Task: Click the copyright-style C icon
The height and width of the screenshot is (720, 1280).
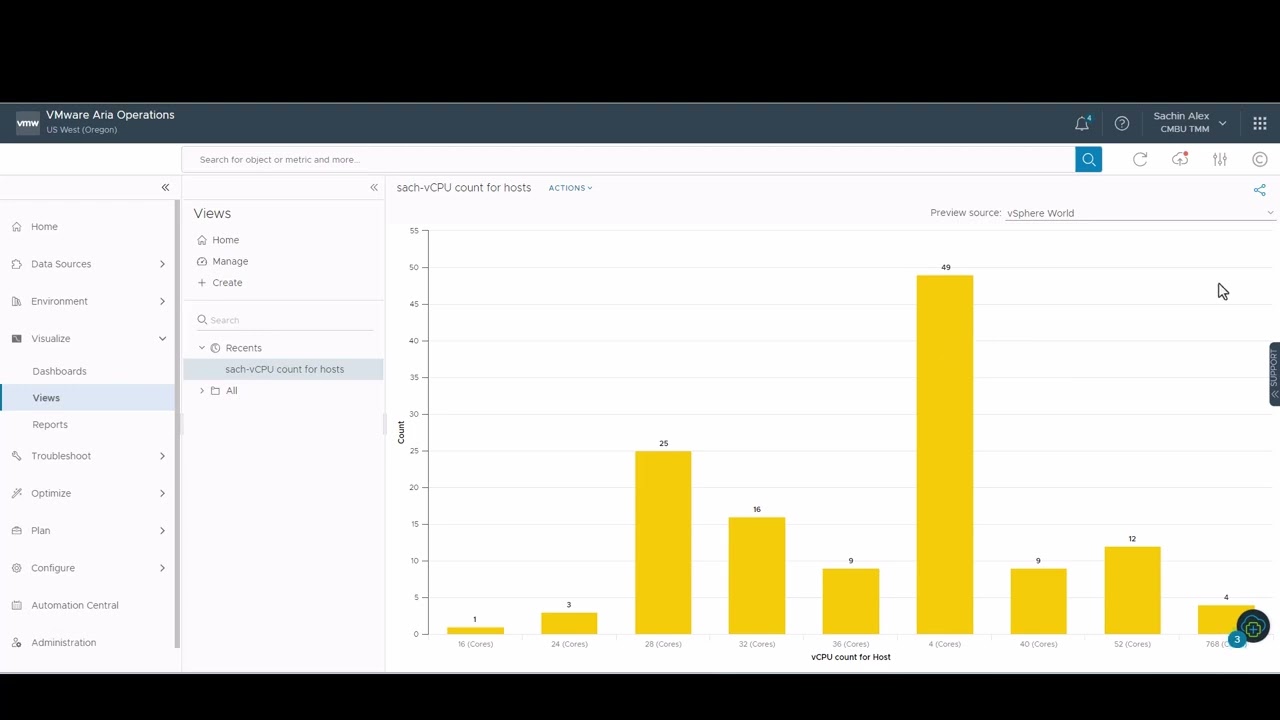Action: pos(1260,159)
